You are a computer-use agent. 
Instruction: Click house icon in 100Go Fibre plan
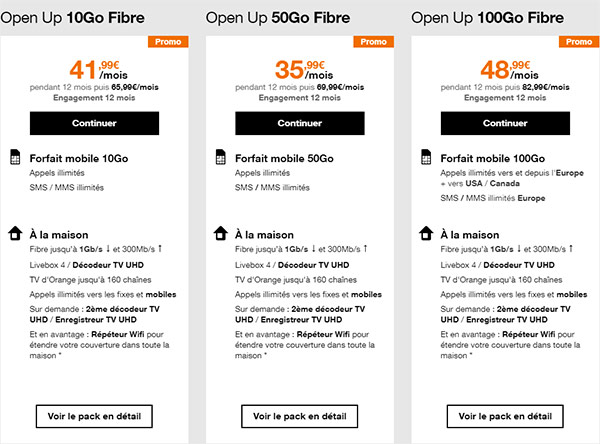[x=425, y=233]
